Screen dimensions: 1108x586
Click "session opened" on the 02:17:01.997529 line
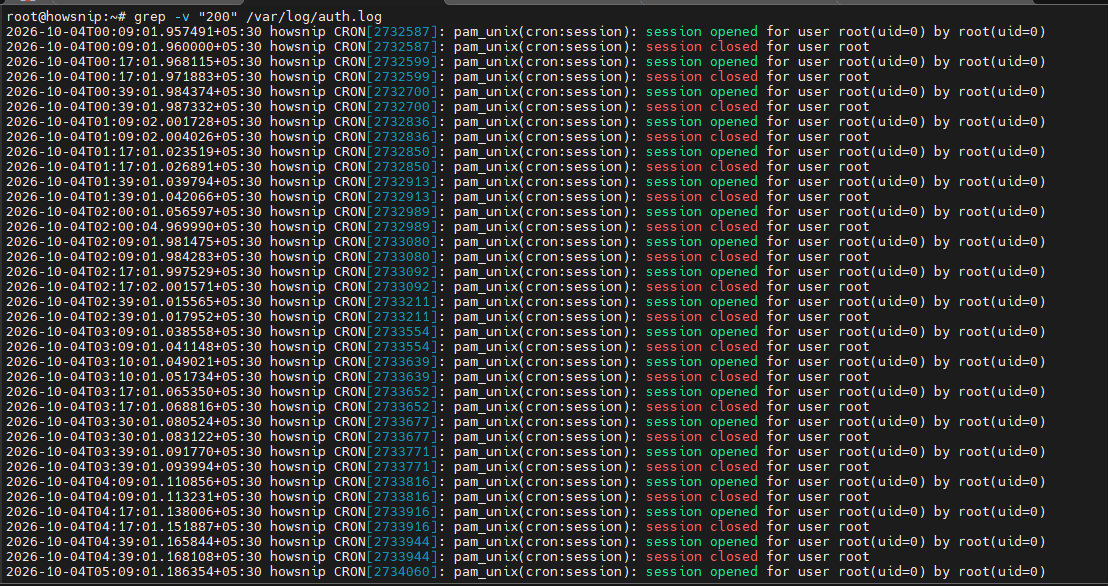702,272
